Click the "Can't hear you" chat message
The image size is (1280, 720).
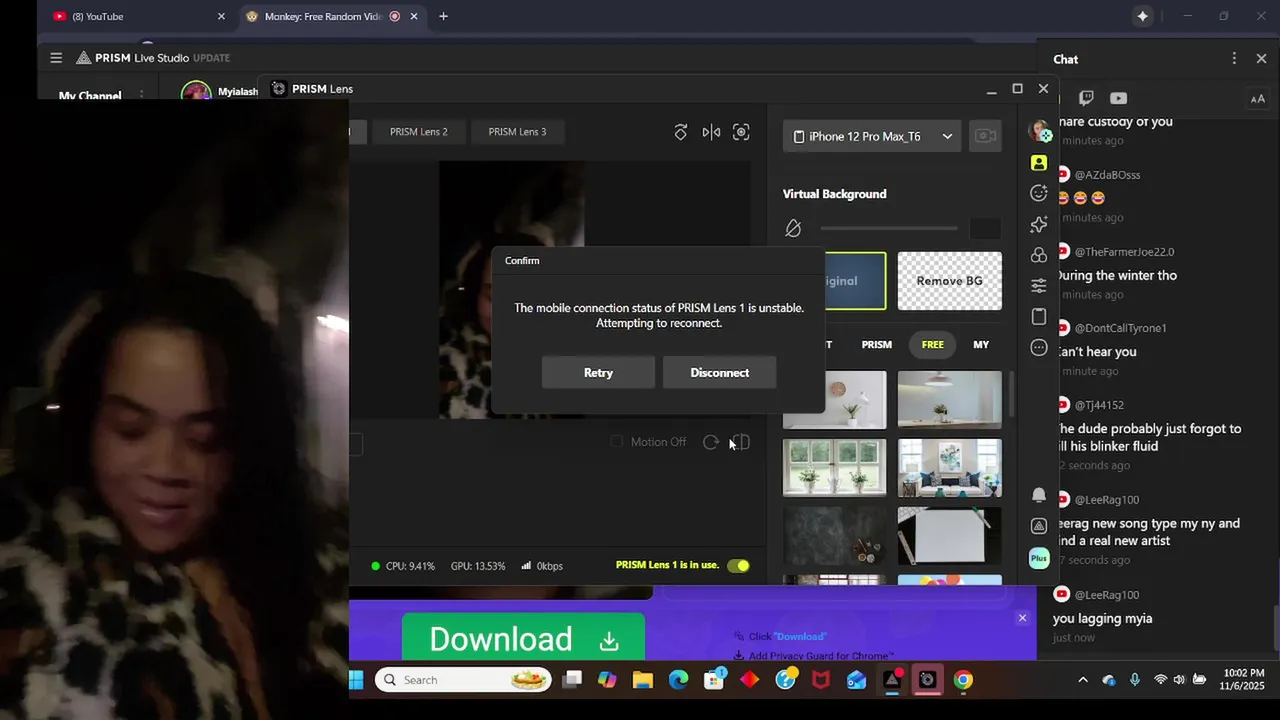click(1096, 352)
